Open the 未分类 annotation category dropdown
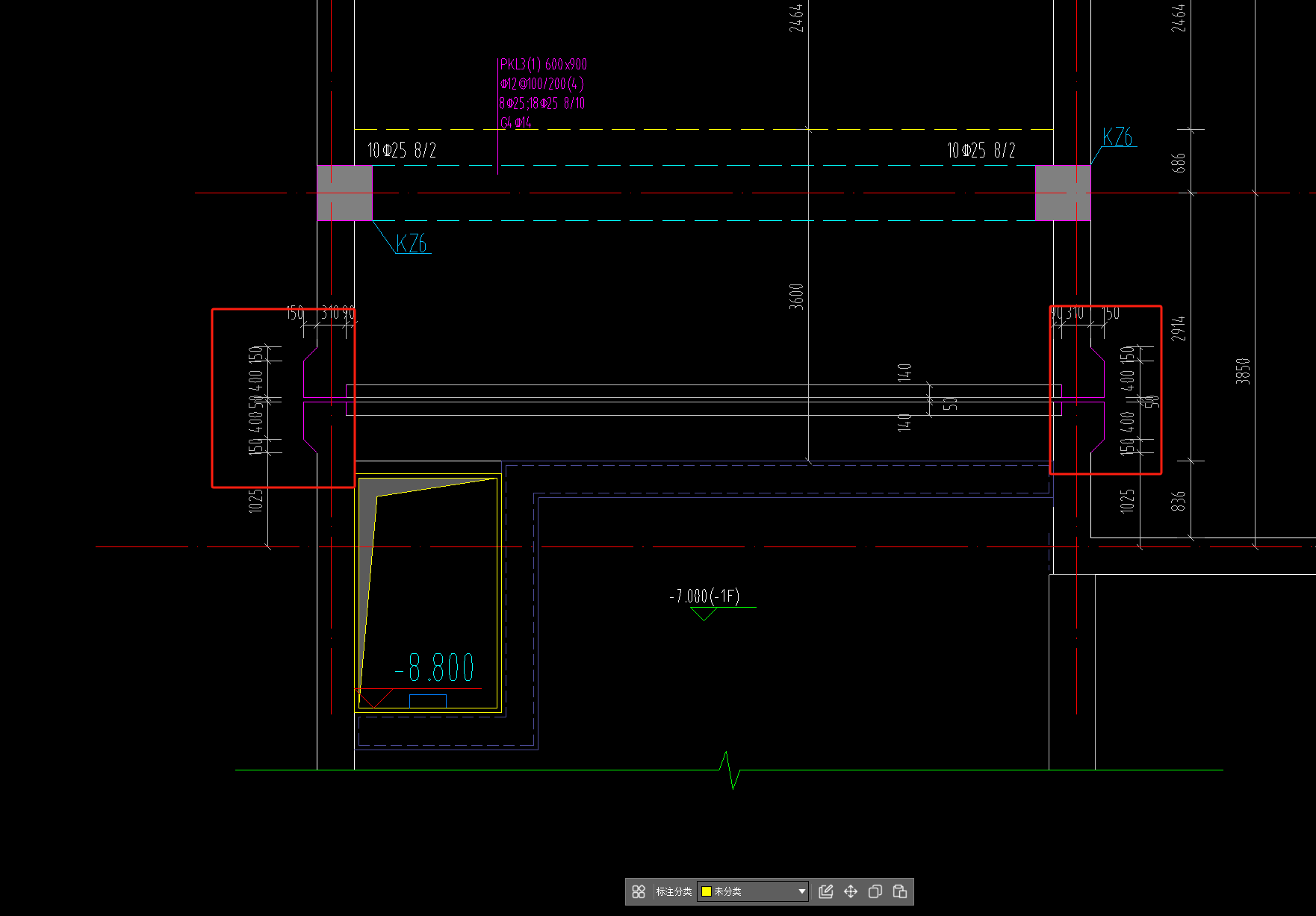This screenshot has height=916, width=1316. point(753,891)
